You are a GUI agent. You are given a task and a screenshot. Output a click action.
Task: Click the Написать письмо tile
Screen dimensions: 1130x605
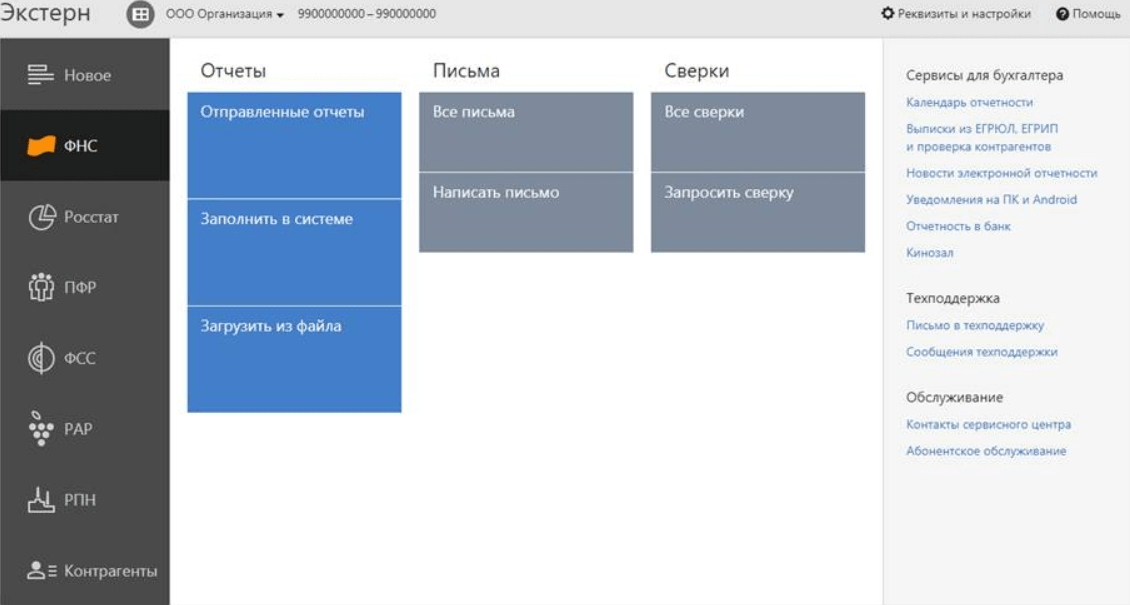[x=526, y=212]
